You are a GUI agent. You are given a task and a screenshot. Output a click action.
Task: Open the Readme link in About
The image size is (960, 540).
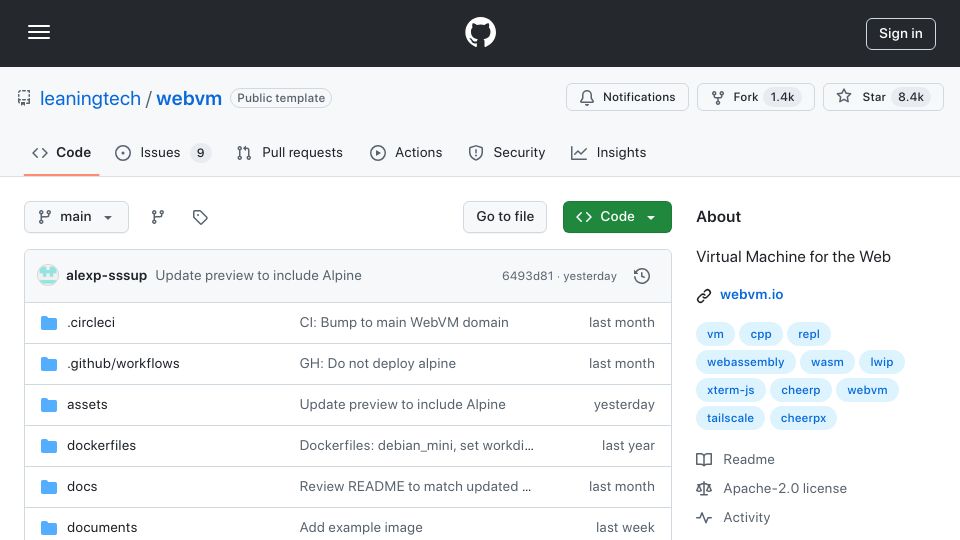(735, 459)
